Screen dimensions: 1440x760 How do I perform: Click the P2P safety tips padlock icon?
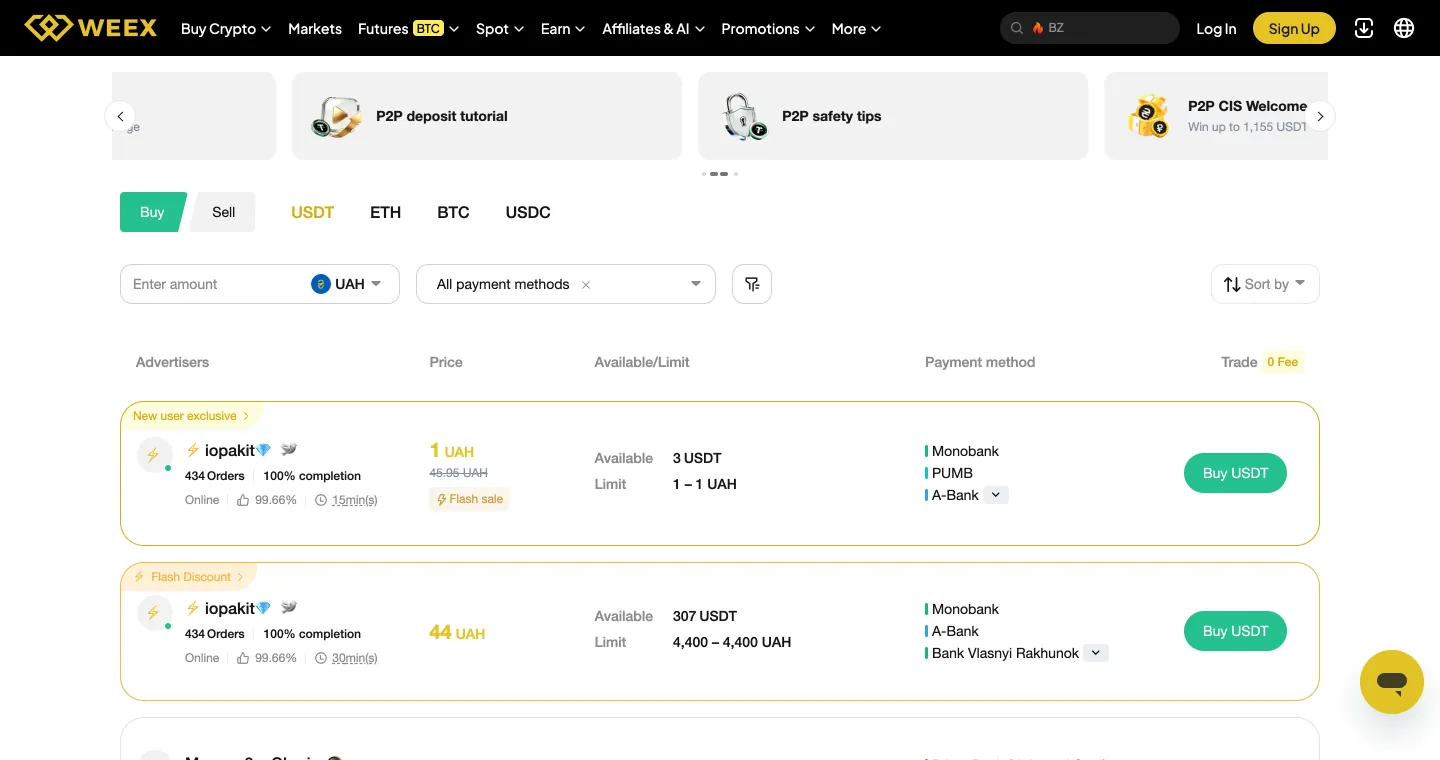tap(743, 116)
